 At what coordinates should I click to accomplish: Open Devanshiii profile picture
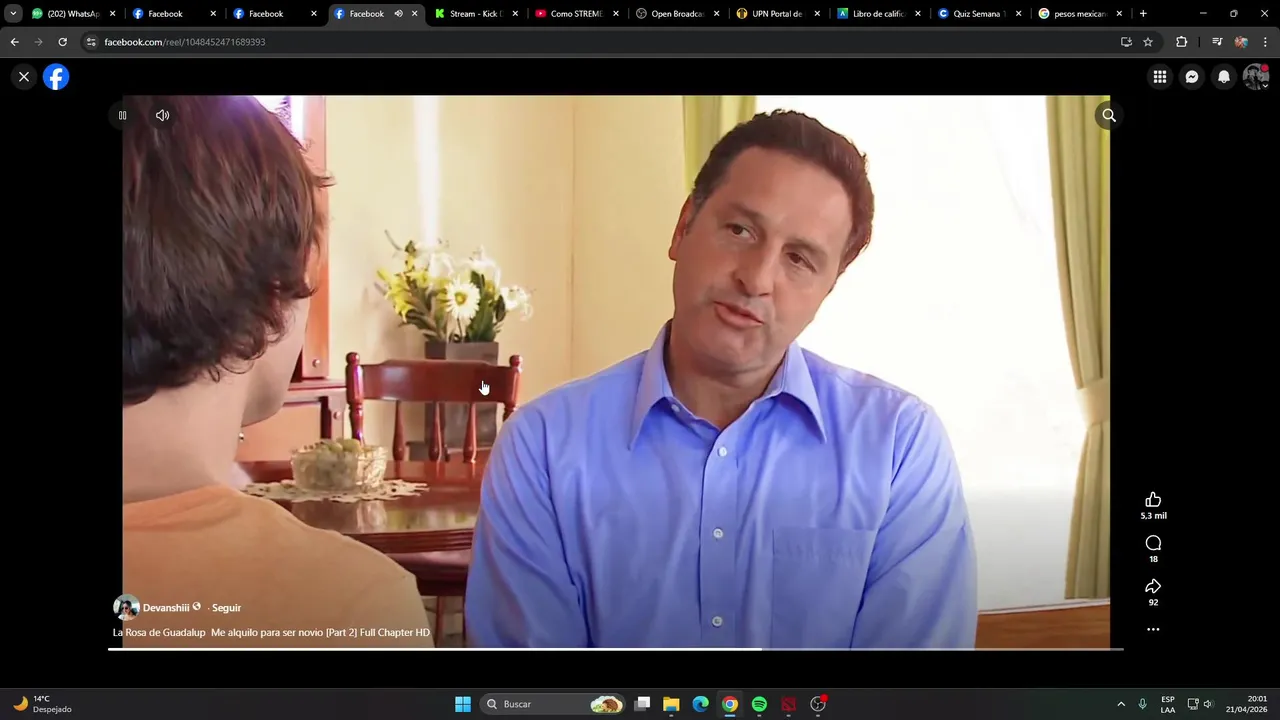pos(126,607)
